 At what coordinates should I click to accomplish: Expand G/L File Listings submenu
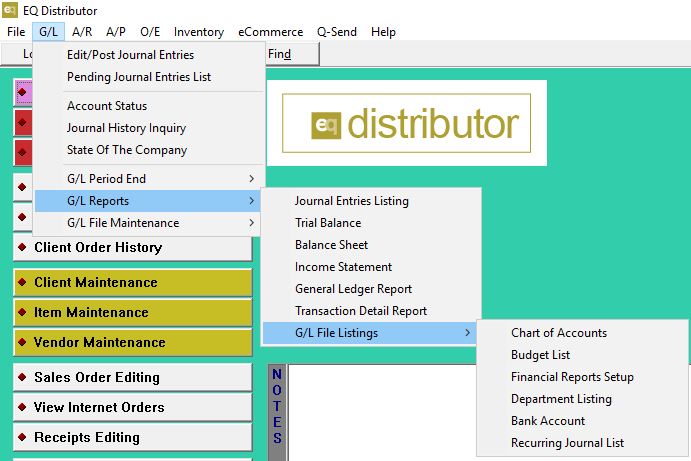(371, 333)
